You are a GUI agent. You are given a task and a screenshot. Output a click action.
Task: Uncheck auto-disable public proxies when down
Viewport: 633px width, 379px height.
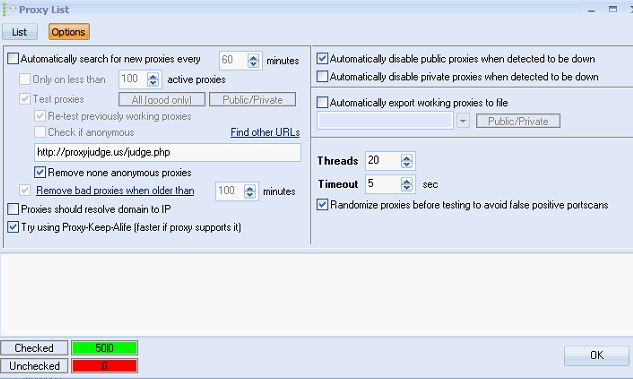[x=322, y=59]
